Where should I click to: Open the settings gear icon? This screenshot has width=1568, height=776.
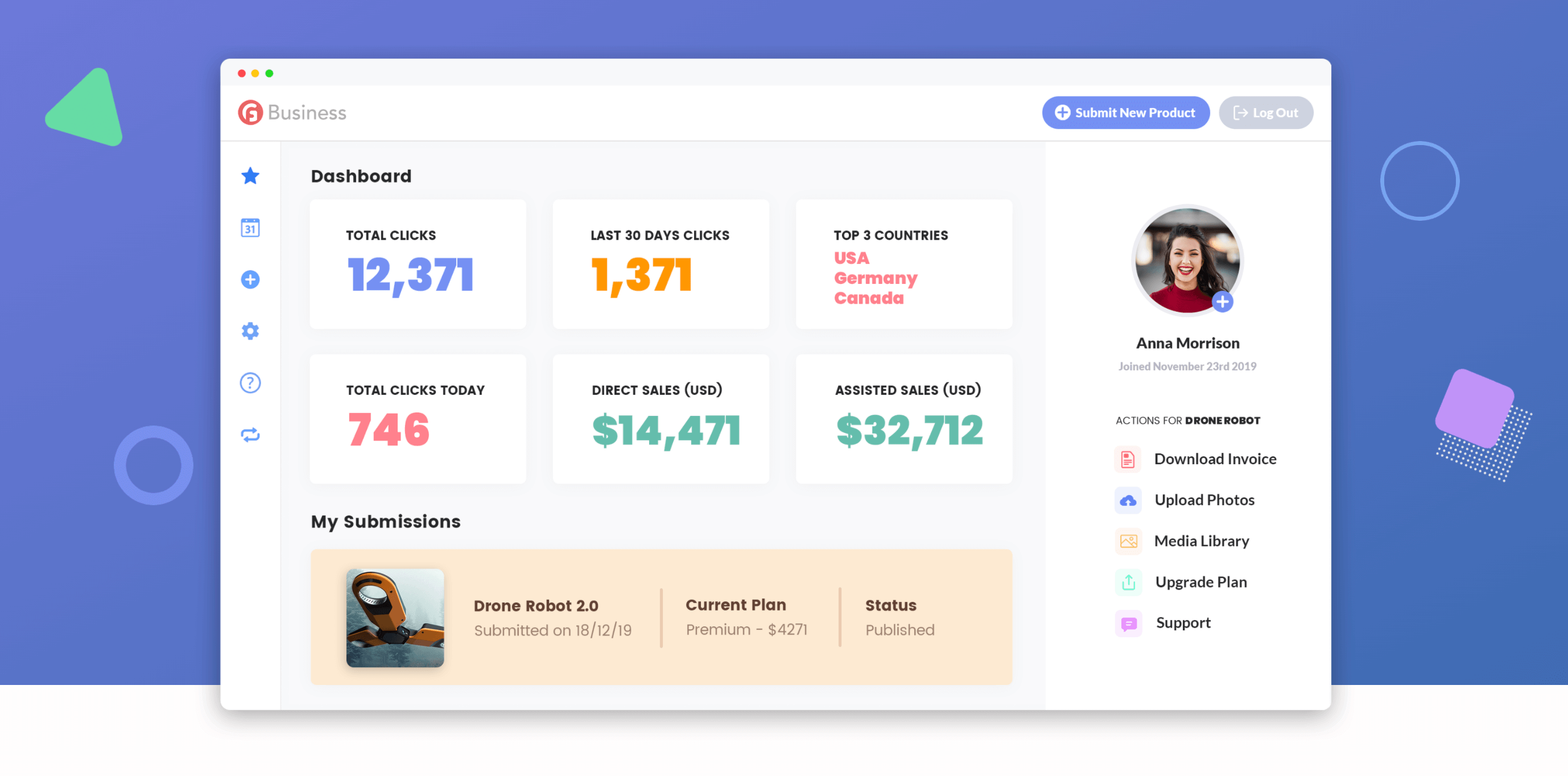[x=250, y=330]
